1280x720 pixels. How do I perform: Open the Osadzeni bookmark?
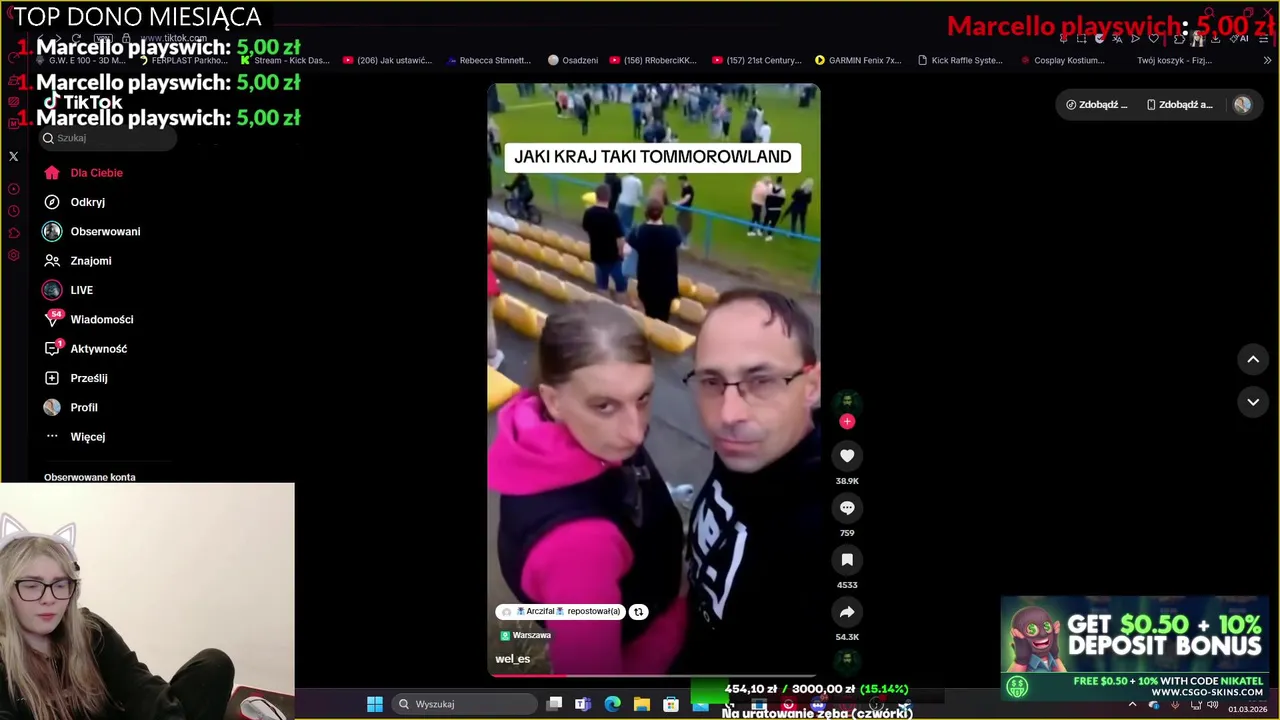coord(573,60)
